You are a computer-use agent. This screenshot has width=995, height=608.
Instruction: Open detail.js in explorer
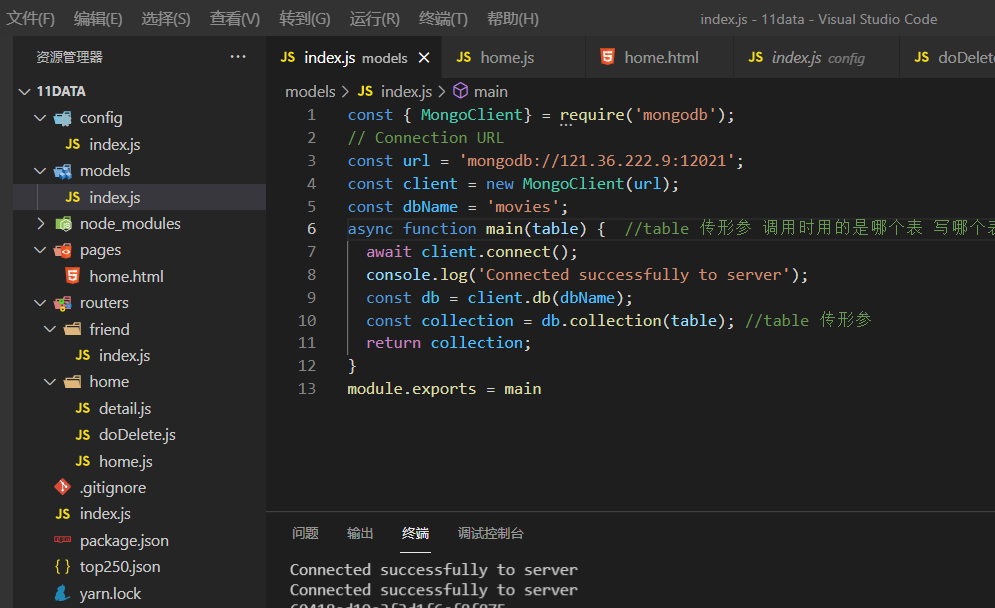125,409
